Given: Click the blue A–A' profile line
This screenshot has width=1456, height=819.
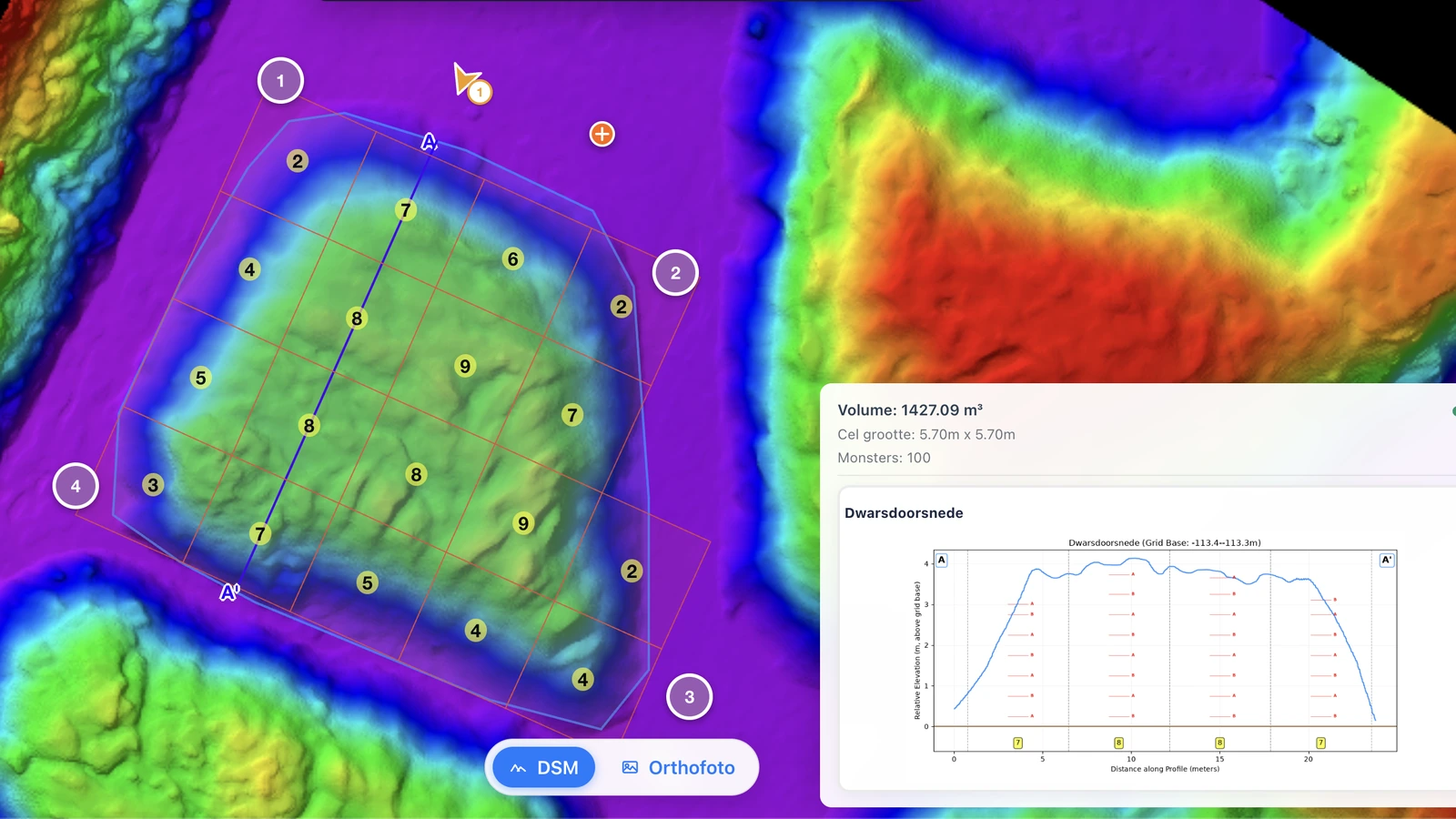Looking at the screenshot, I should point(329,368).
